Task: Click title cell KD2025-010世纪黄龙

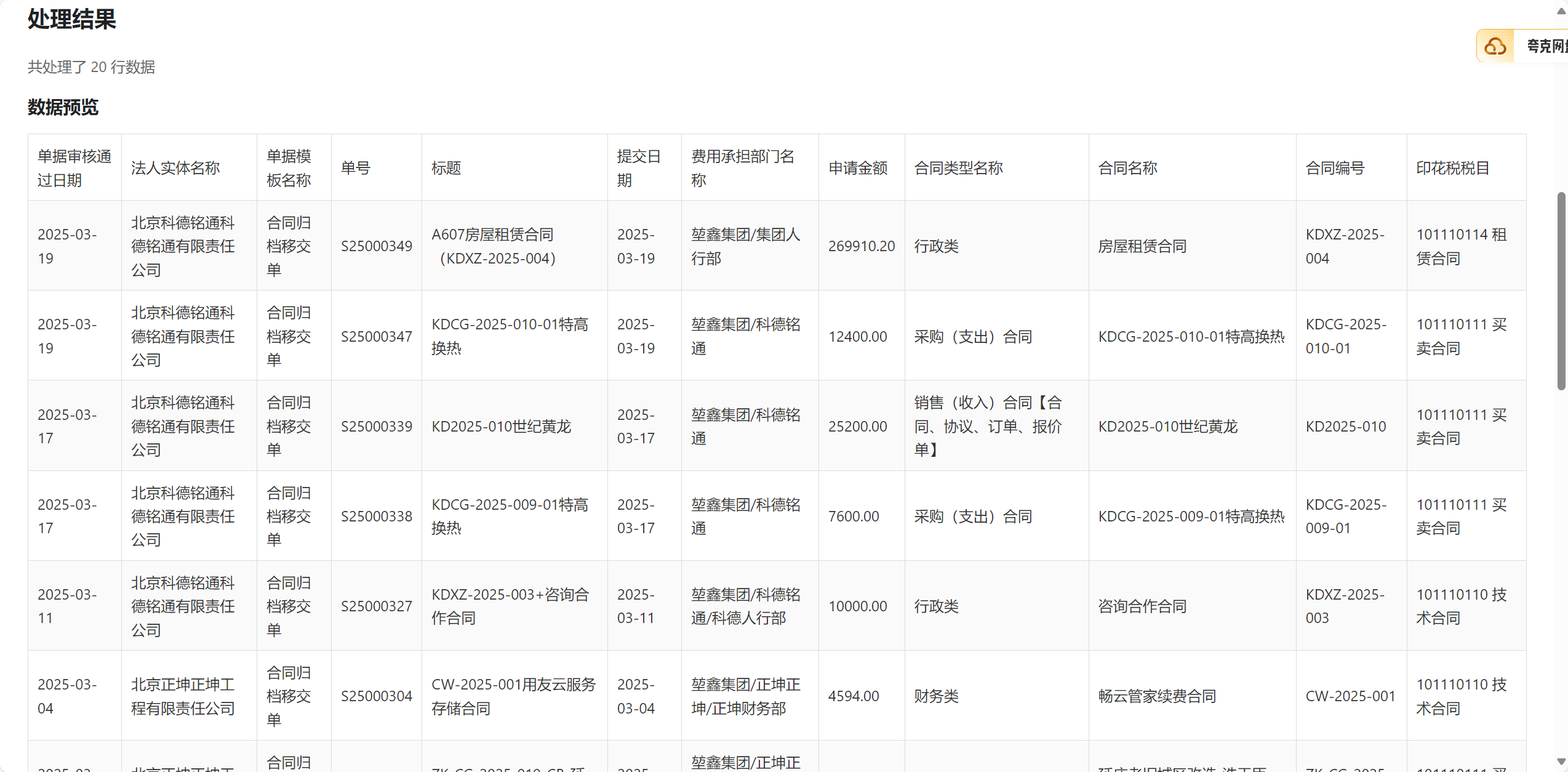Action: tap(501, 427)
